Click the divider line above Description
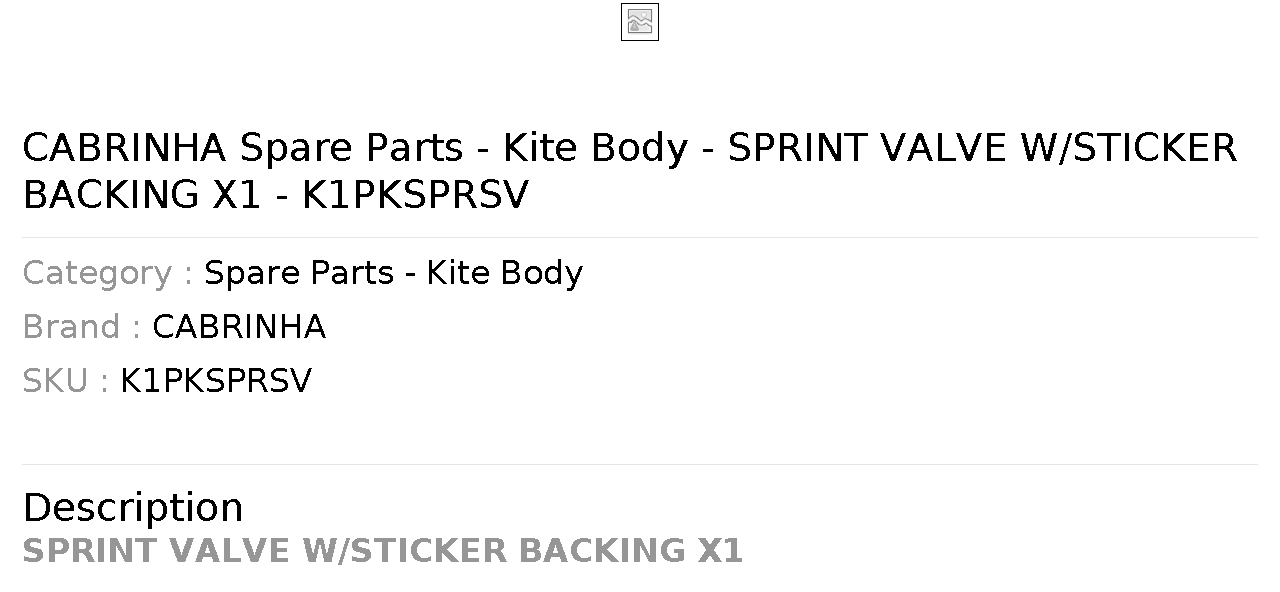The image size is (1280, 592). coord(640,464)
